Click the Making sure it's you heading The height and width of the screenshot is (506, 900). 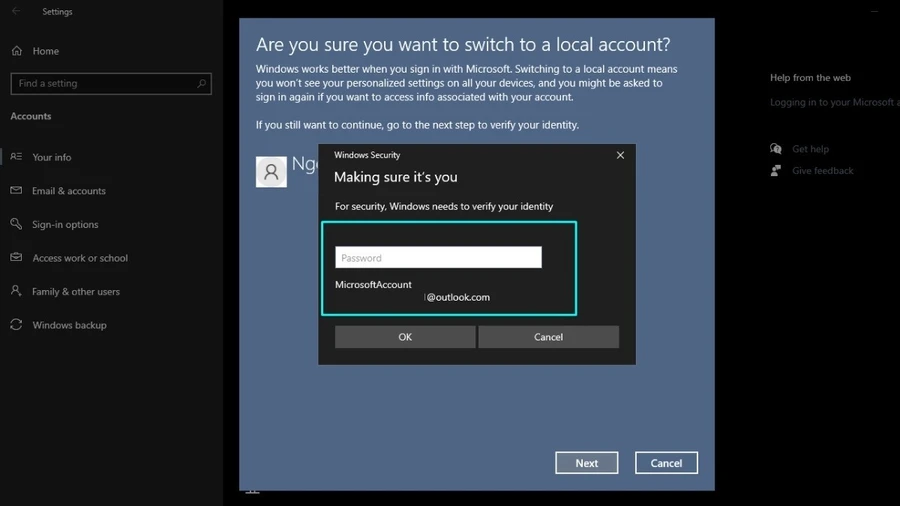point(395,177)
